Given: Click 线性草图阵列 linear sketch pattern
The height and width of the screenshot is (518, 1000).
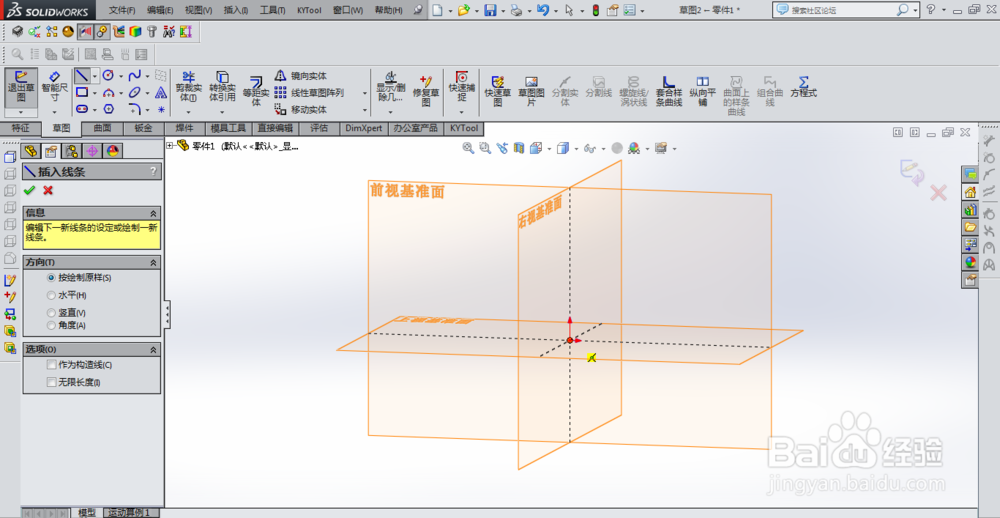Looking at the screenshot, I should click(x=309, y=92).
